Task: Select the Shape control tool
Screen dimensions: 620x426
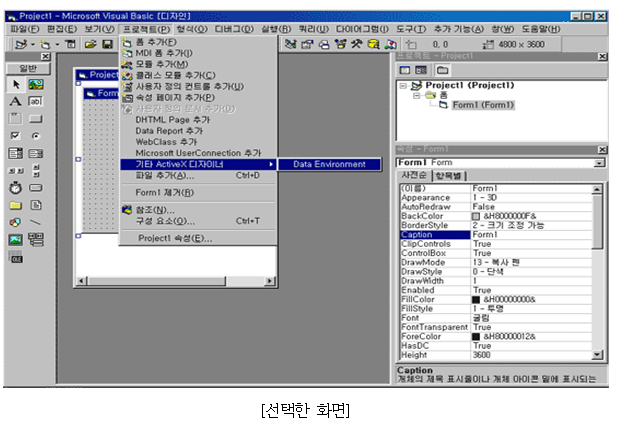Action: [x=16, y=222]
